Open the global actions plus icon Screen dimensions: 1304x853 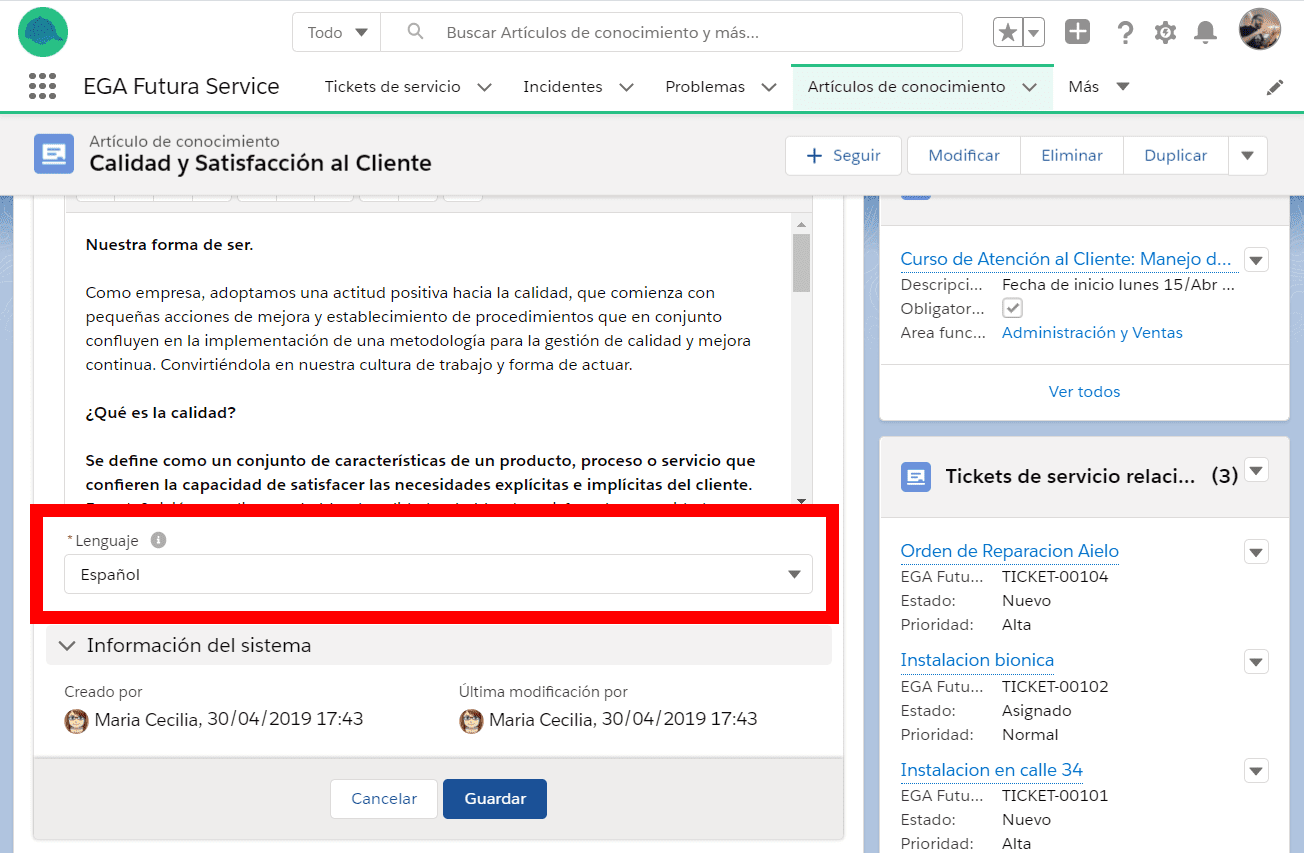(1077, 32)
